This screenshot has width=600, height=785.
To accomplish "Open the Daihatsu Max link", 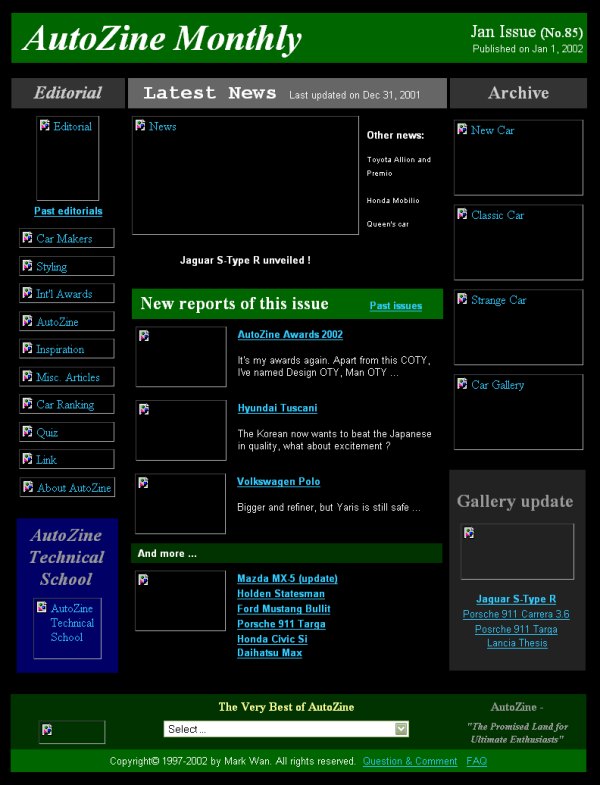I will coord(269,653).
